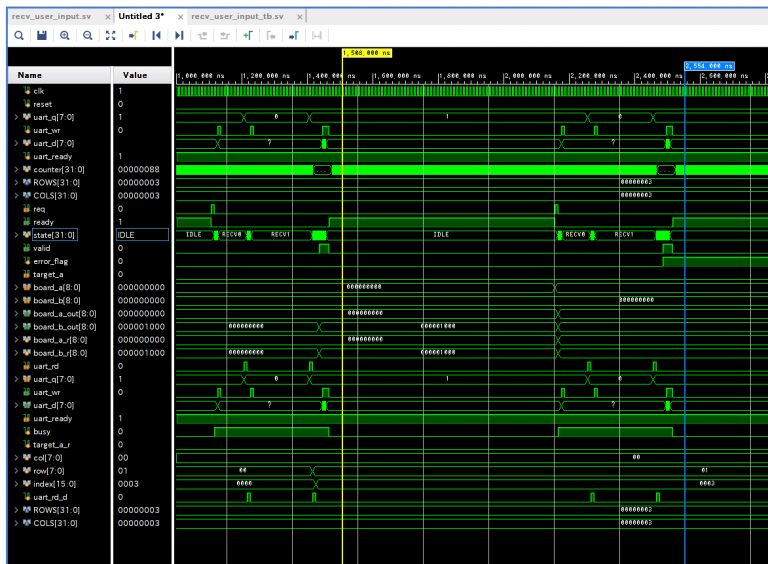Click the Name column header

pos(30,75)
